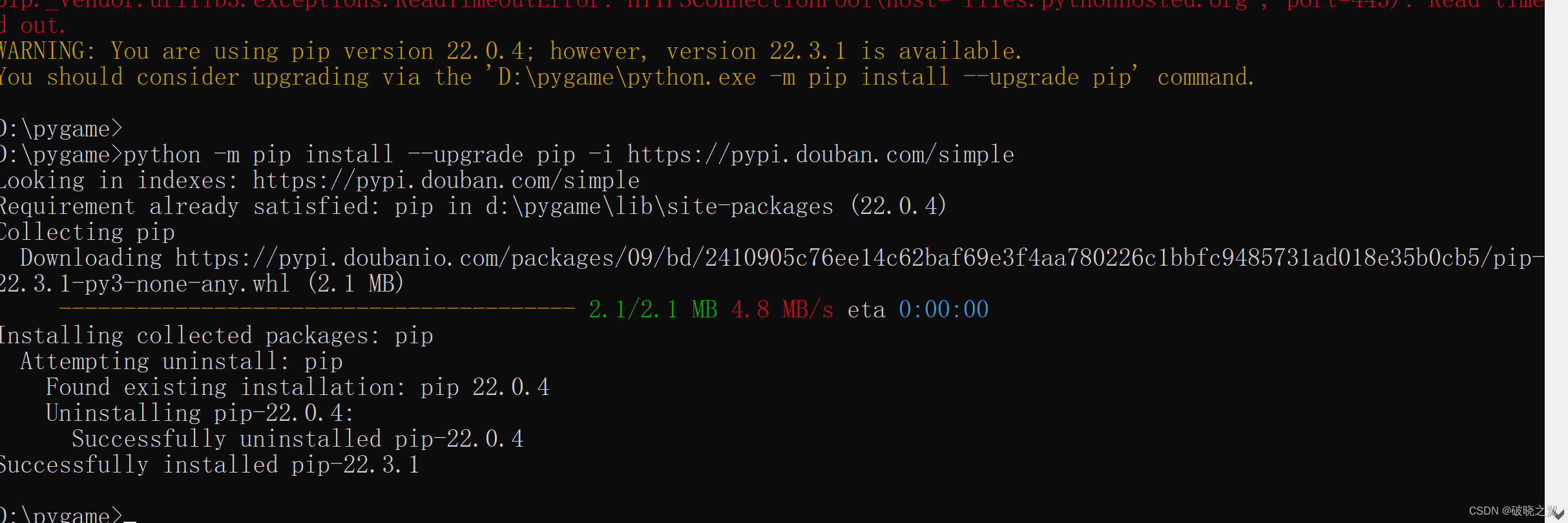Click the 'WARNING: You are using pip version 22.0.4' line
This screenshot has width=1568, height=523.
pyautogui.click(x=510, y=51)
